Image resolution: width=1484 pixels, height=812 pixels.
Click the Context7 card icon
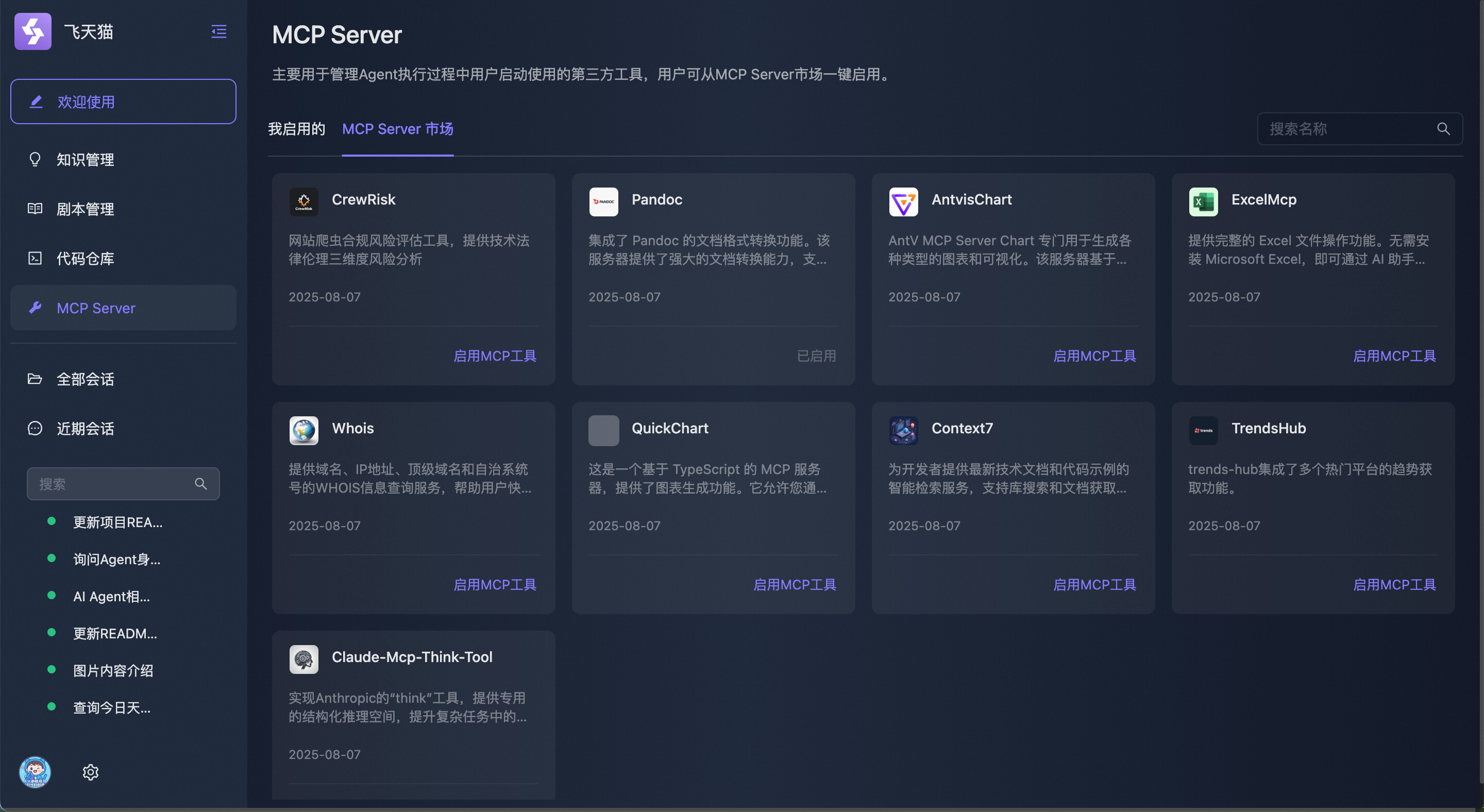click(903, 430)
